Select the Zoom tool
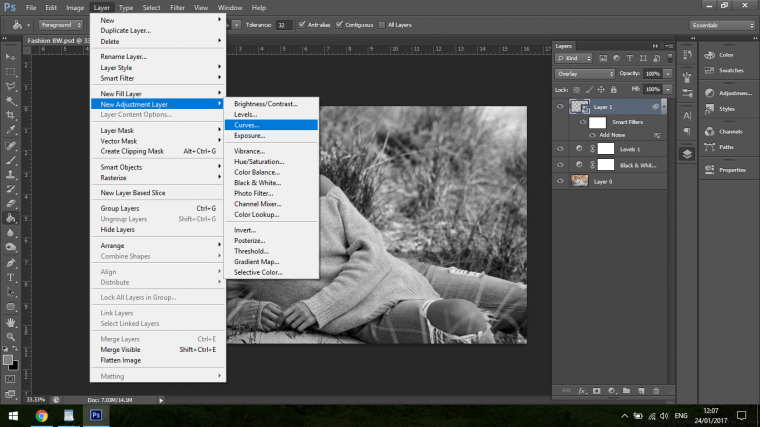The height and width of the screenshot is (427, 760). pos(10,336)
